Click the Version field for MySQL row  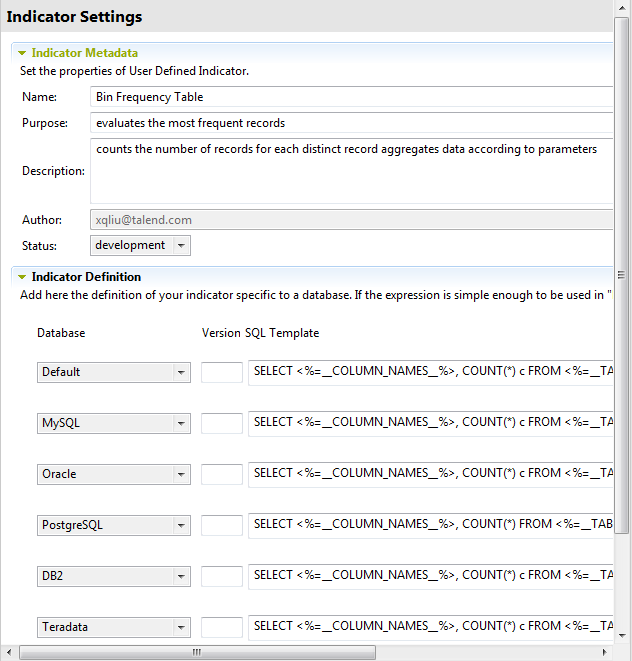[222, 423]
